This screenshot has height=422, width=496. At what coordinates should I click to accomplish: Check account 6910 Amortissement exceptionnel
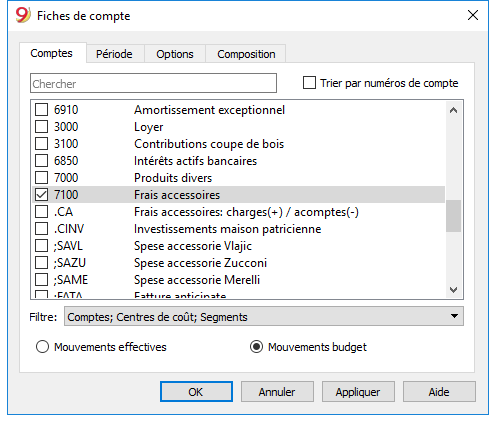pos(41,110)
